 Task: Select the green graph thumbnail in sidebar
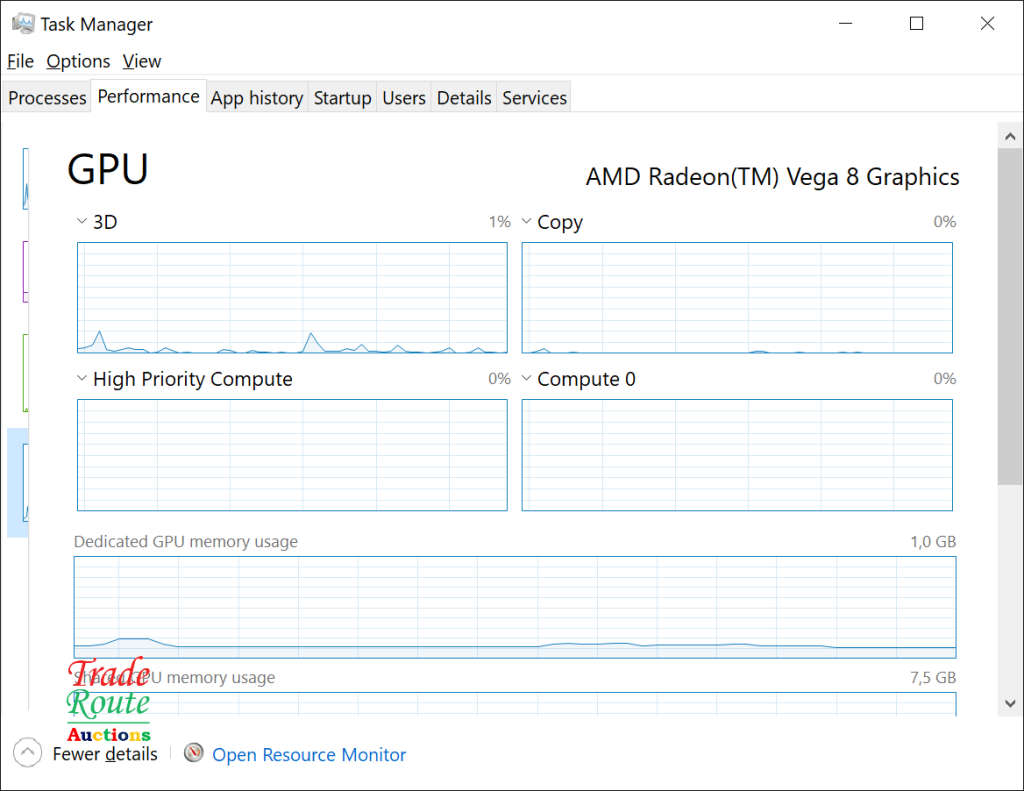25,372
